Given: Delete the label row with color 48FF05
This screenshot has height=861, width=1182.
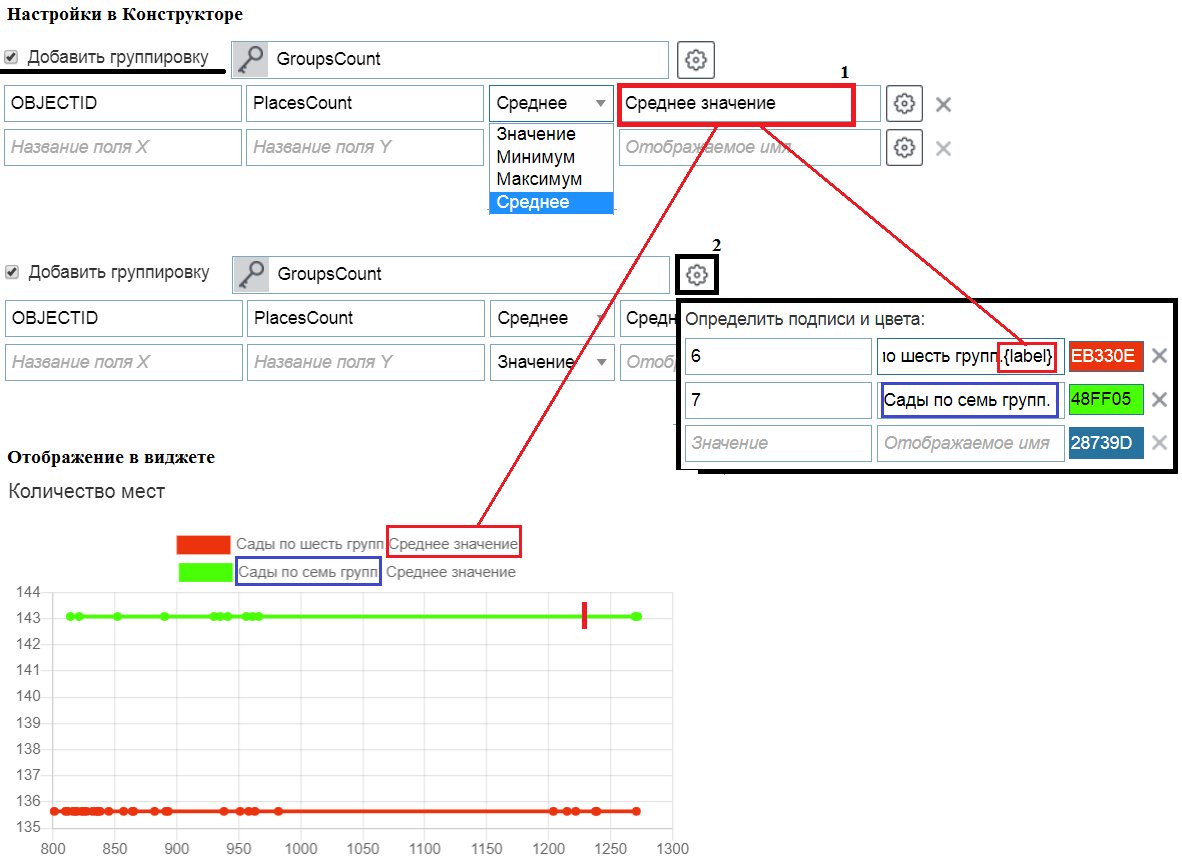Looking at the screenshot, I should 1159,400.
